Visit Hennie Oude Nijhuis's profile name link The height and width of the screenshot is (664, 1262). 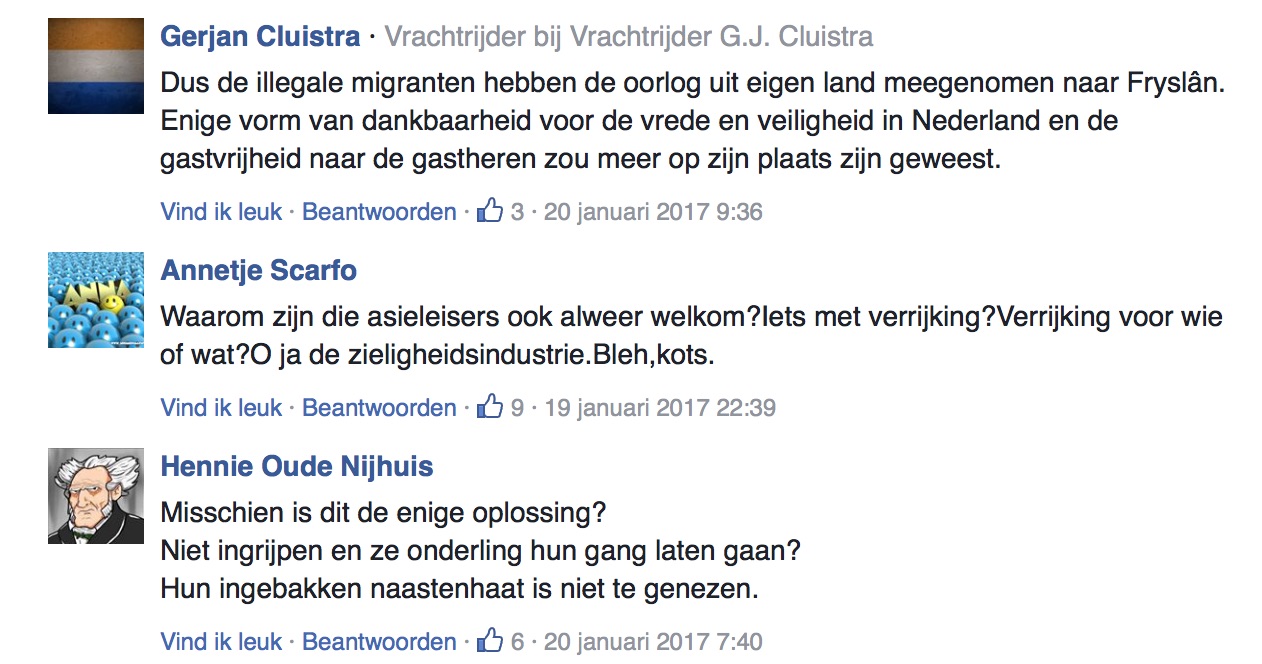(x=297, y=466)
